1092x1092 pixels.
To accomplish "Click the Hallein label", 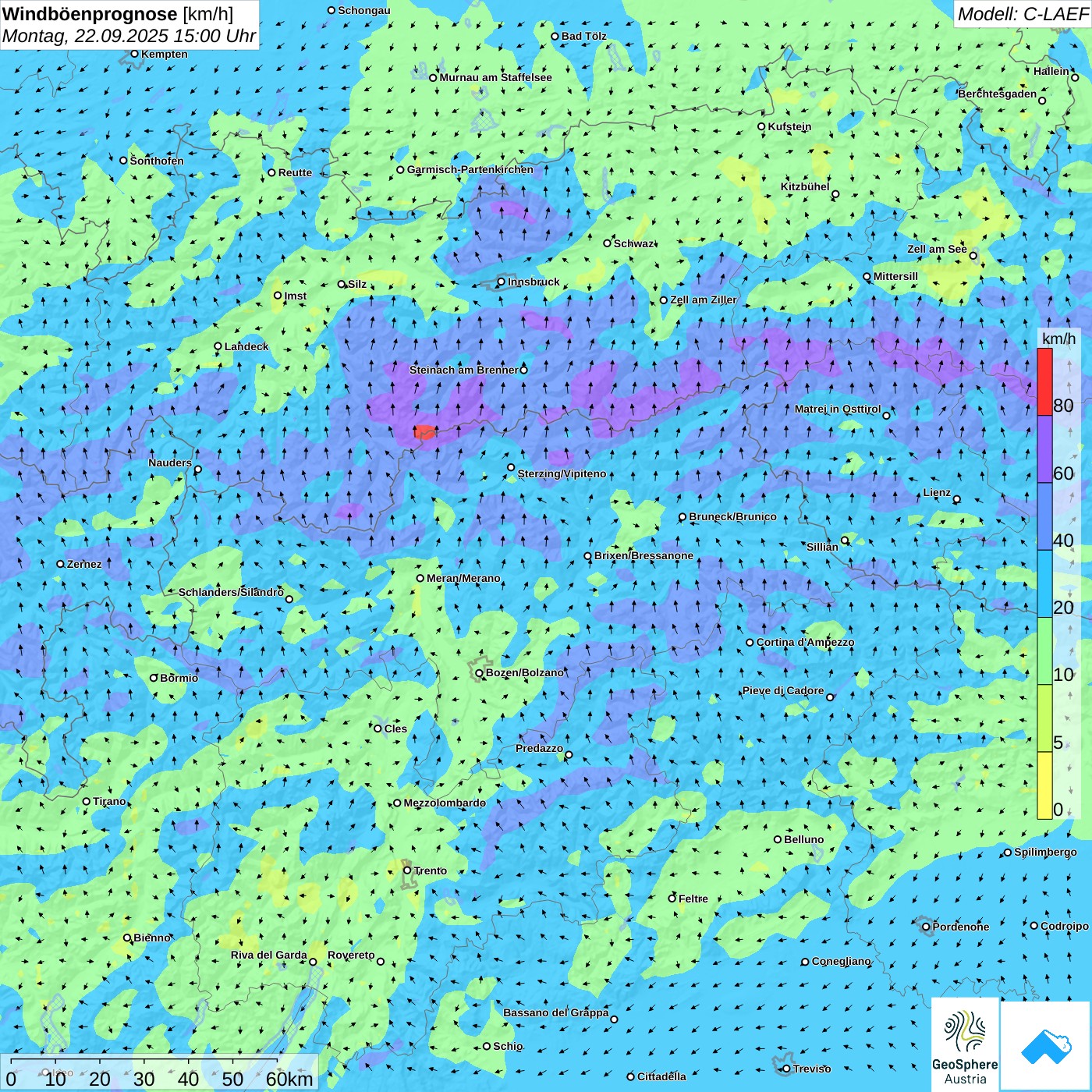I will (x=1051, y=72).
